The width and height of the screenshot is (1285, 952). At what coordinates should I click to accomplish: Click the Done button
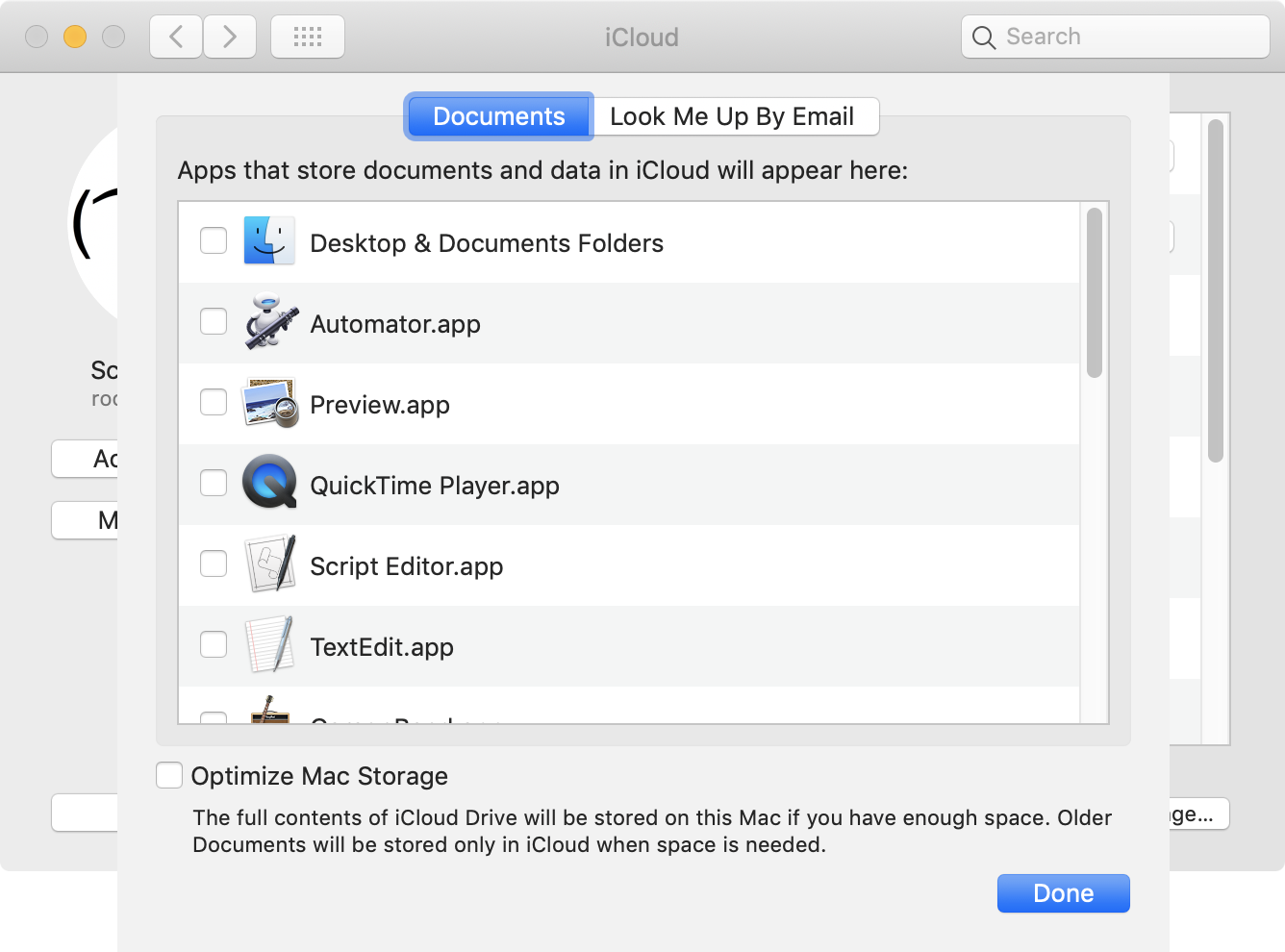[x=1064, y=893]
